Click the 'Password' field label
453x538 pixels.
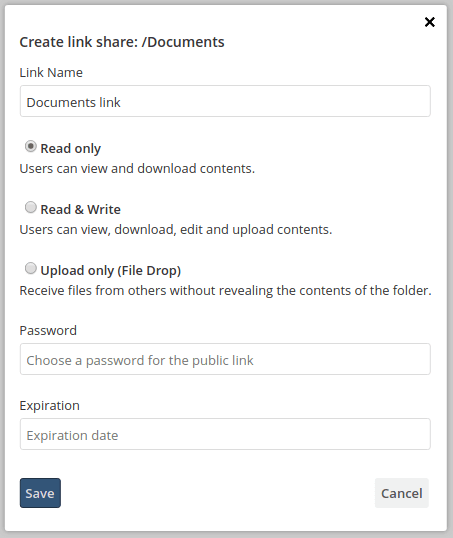coord(48,330)
